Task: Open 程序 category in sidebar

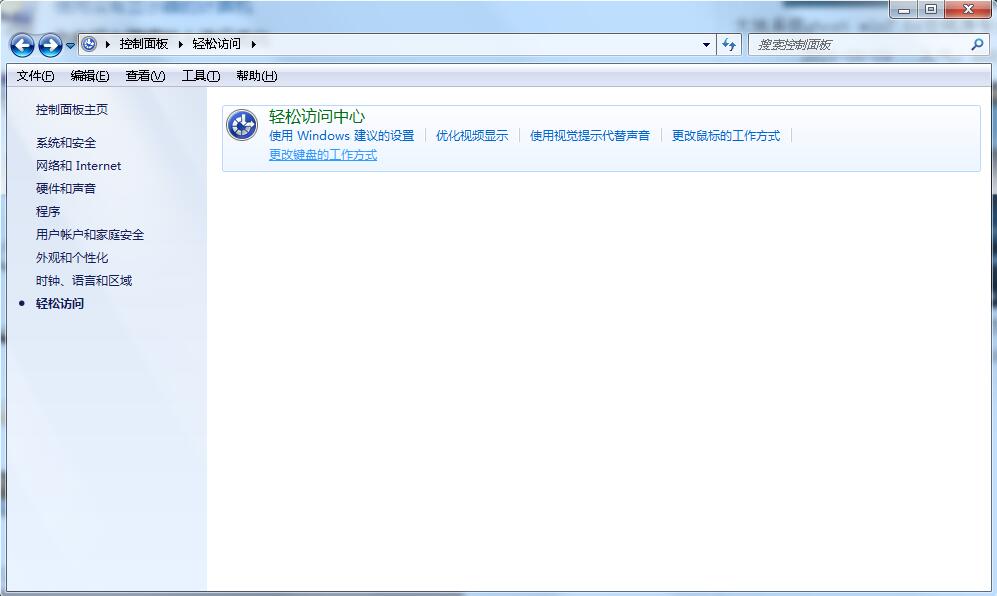Action: pyautogui.click(x=48, y=211)
